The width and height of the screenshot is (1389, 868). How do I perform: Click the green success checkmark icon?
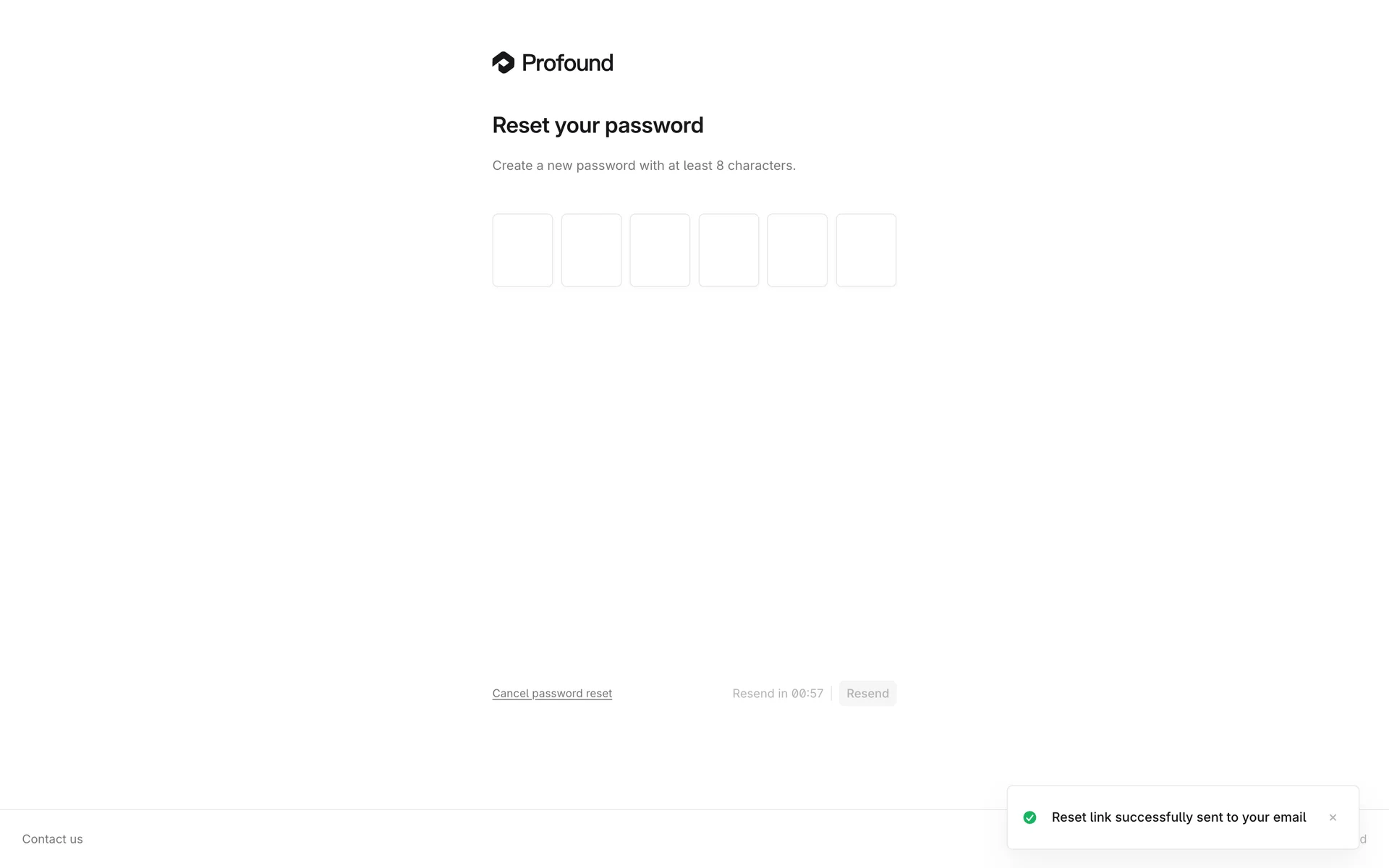pyautogui.click(x=1029, y=817)
